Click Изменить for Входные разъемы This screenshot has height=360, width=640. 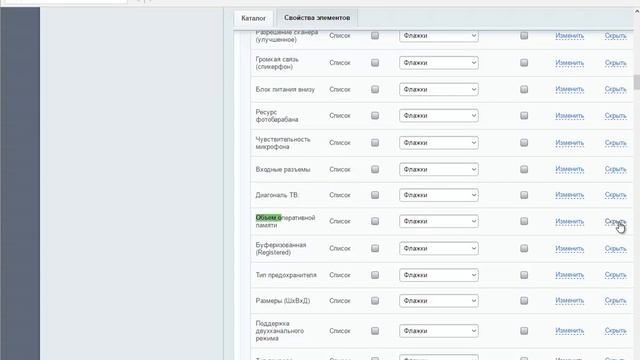pos(569,169)
